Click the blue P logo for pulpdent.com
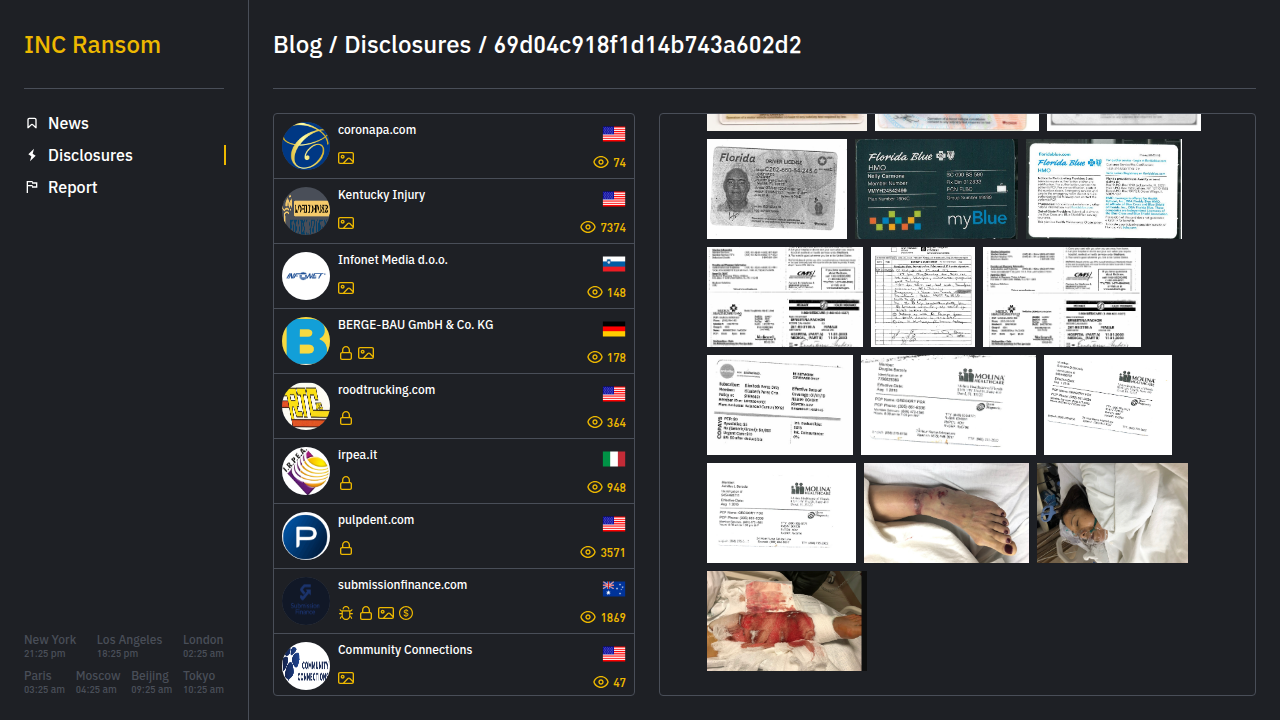The image size is (1280, 720). 306,536
